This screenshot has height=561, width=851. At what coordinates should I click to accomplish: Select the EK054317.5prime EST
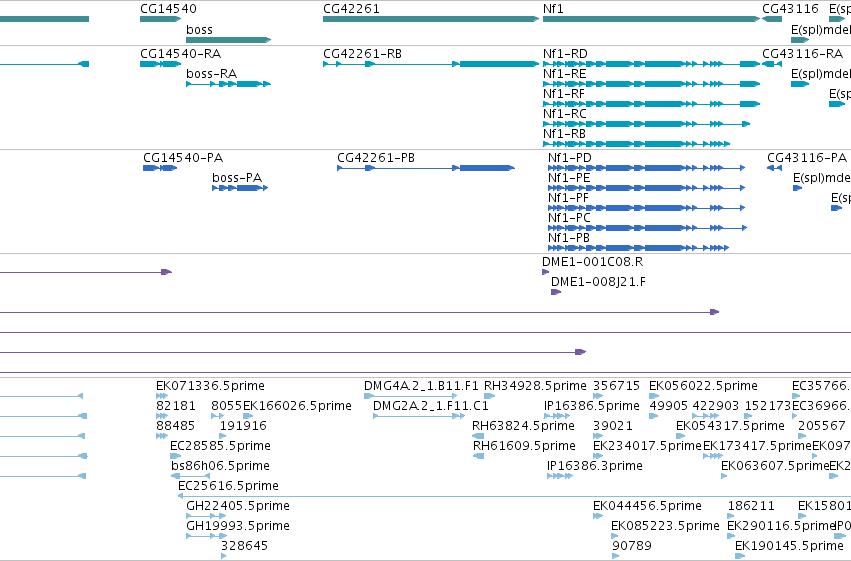[x=681, y=436]
